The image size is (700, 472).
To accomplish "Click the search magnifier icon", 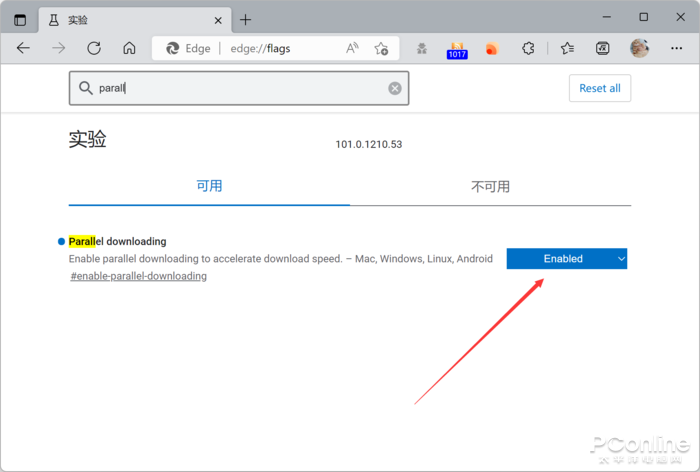I will (85, 88).
